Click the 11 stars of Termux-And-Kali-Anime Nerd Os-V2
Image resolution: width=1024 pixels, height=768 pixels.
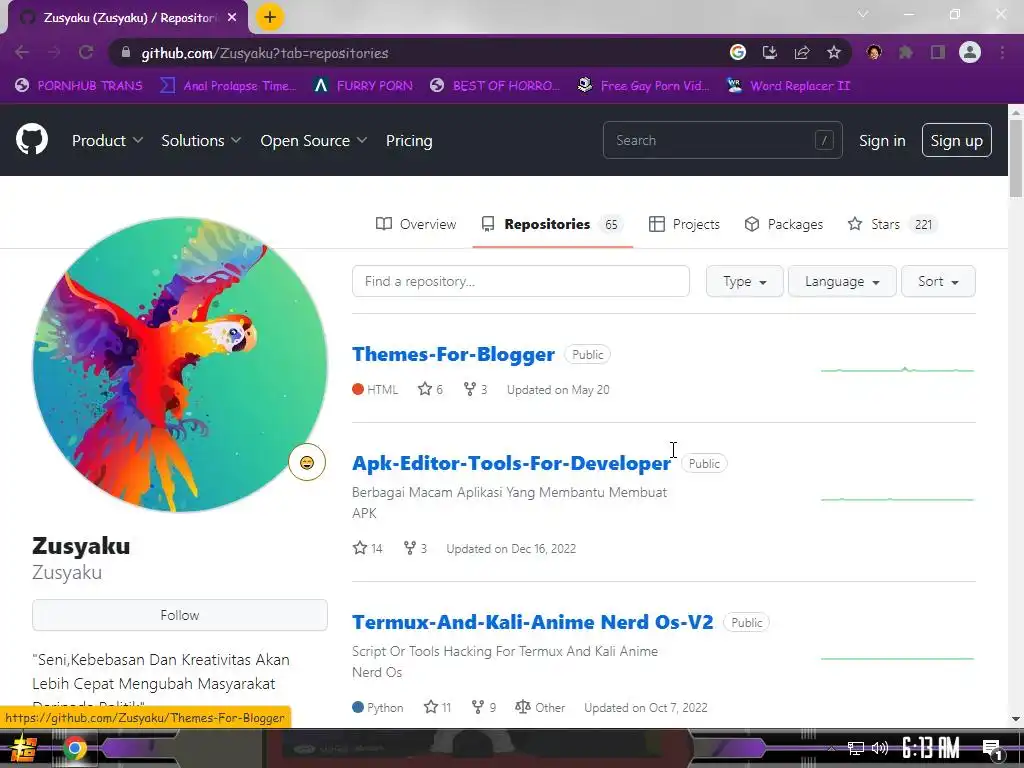(x=438, y=707)
